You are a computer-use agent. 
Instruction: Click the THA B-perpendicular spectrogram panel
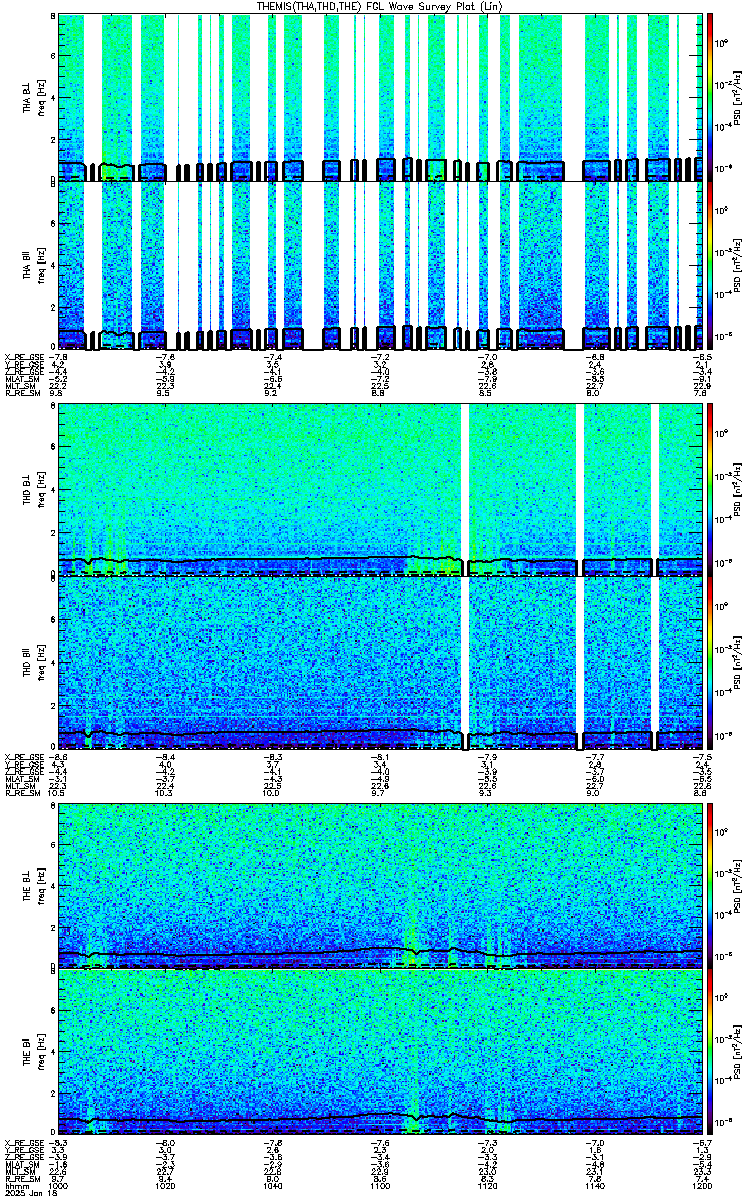(380, 97)
